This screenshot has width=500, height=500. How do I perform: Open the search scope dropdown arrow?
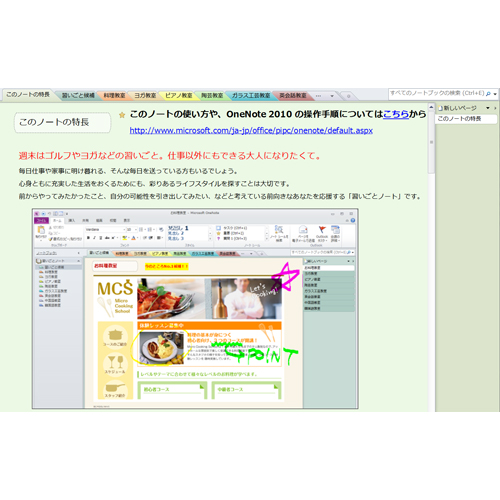495,94
